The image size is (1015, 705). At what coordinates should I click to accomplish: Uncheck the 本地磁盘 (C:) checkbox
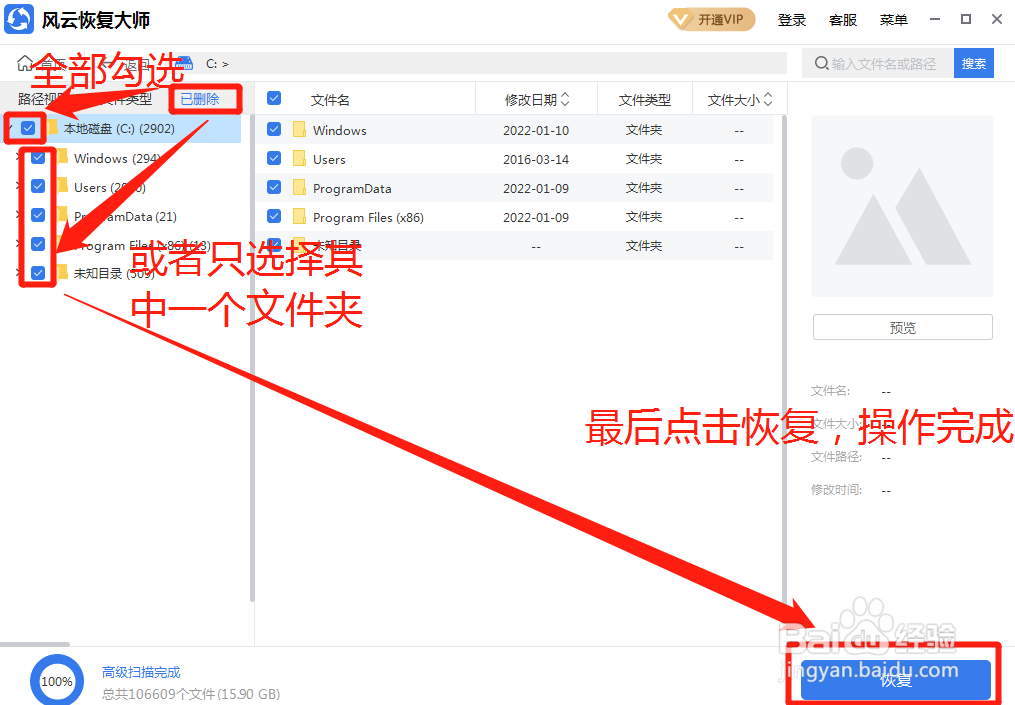[26, 128]
